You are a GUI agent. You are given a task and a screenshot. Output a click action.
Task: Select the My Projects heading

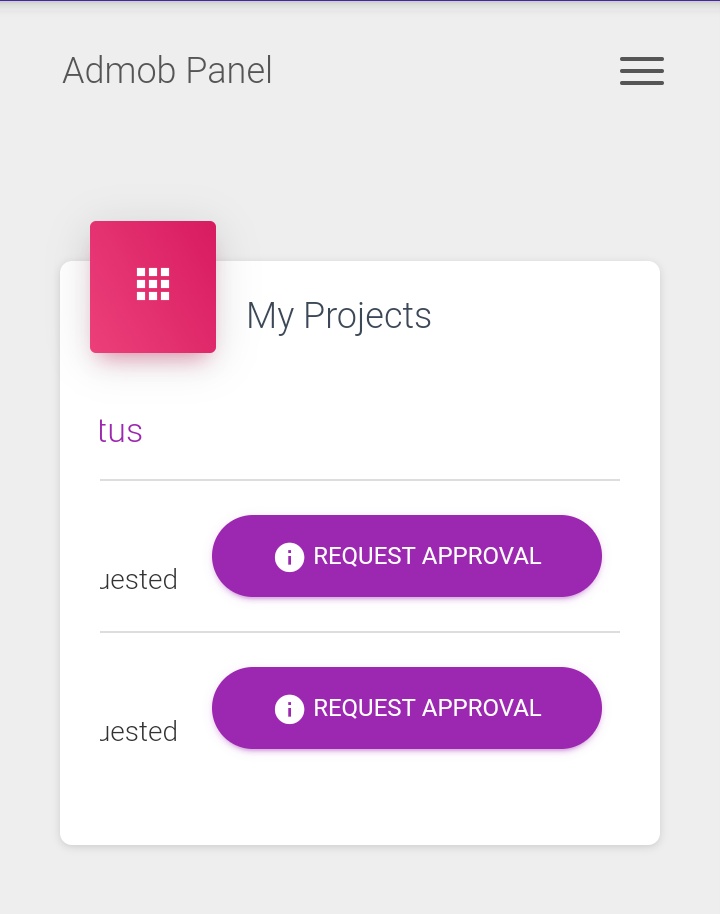point(338,316)
